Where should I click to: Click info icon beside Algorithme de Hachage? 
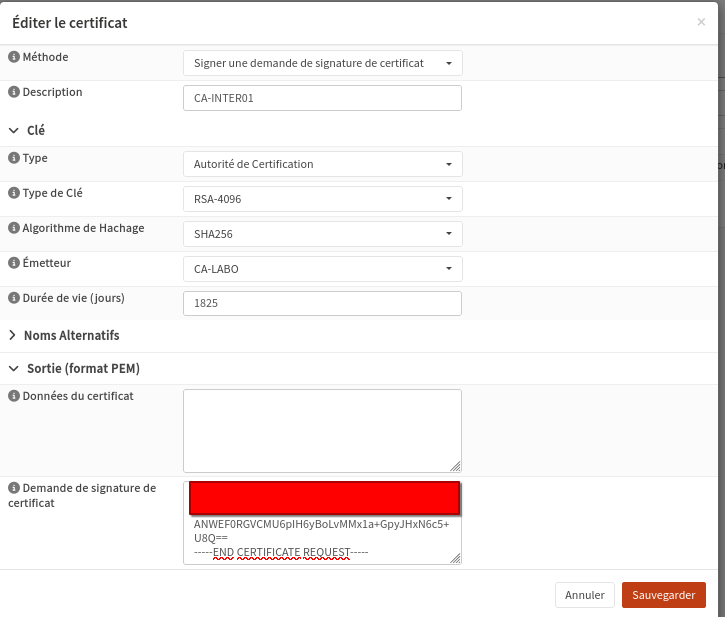14,229
